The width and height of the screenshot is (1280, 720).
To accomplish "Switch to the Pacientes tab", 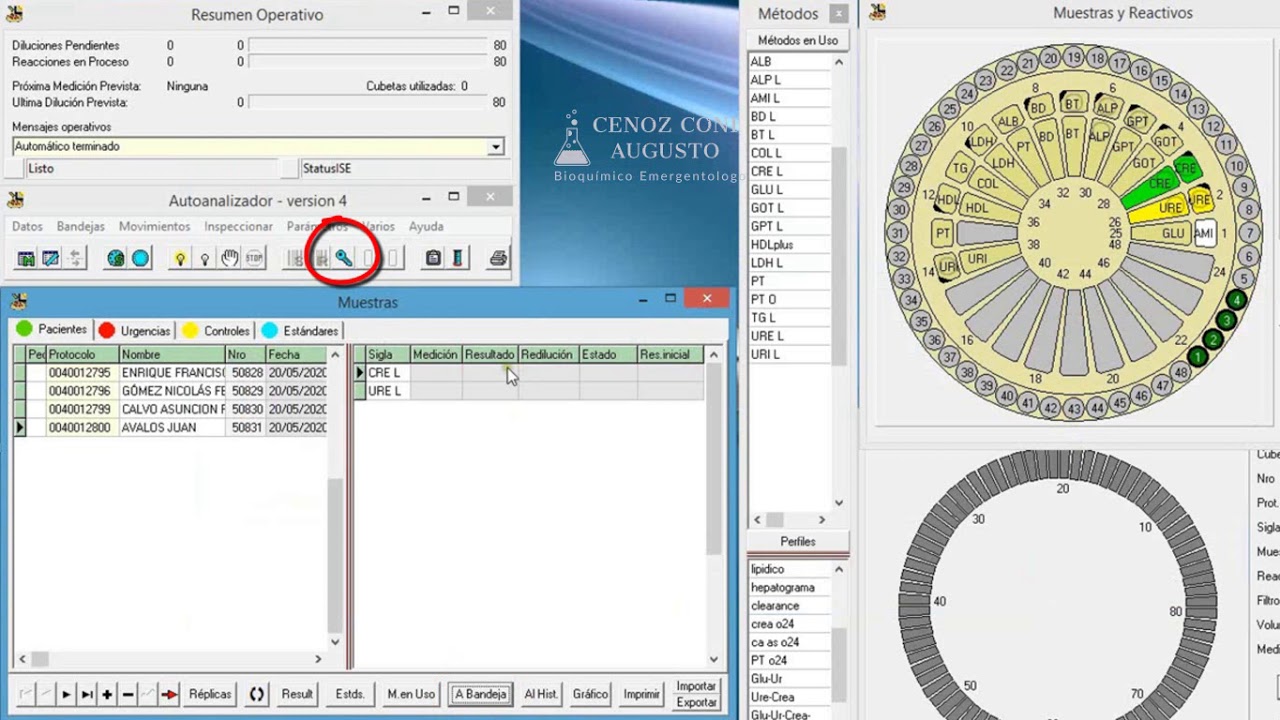I will tap(51, 330).
